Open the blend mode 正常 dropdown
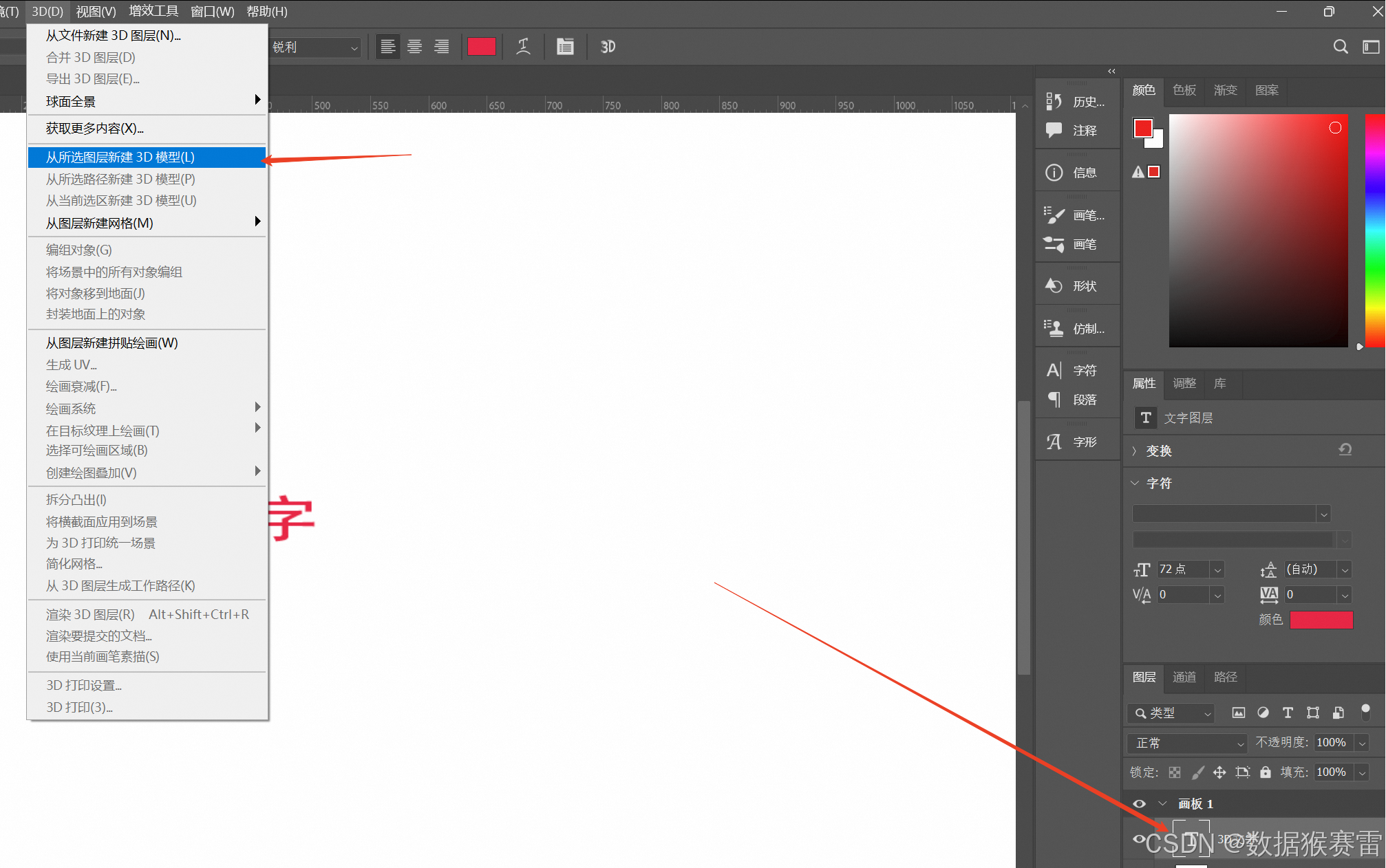Image resolution: width=1386 pixels, height=868 pixels. pos(1186,743)
